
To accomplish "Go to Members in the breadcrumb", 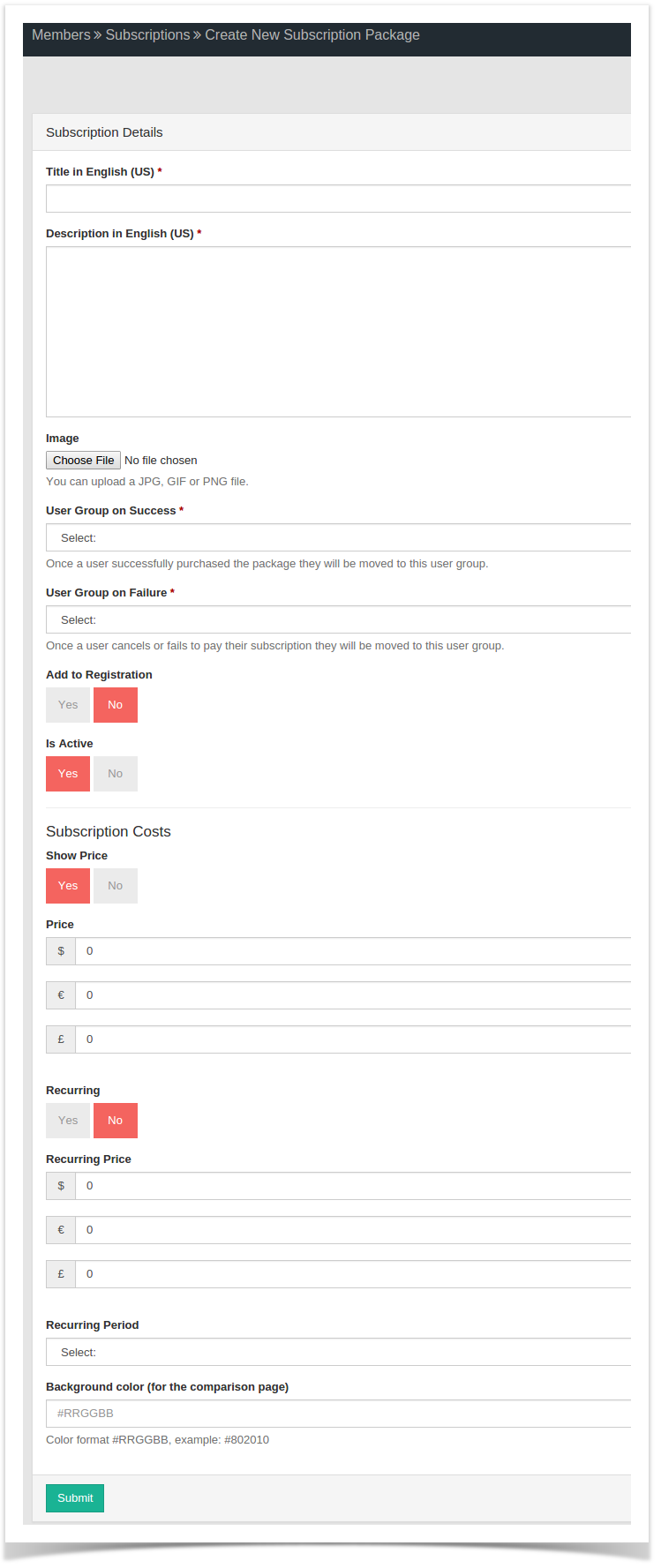I will [x=61, y=35].
